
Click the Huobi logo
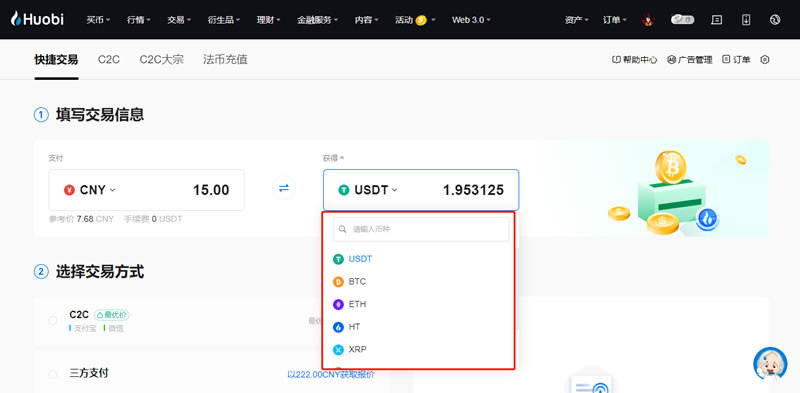38,19
